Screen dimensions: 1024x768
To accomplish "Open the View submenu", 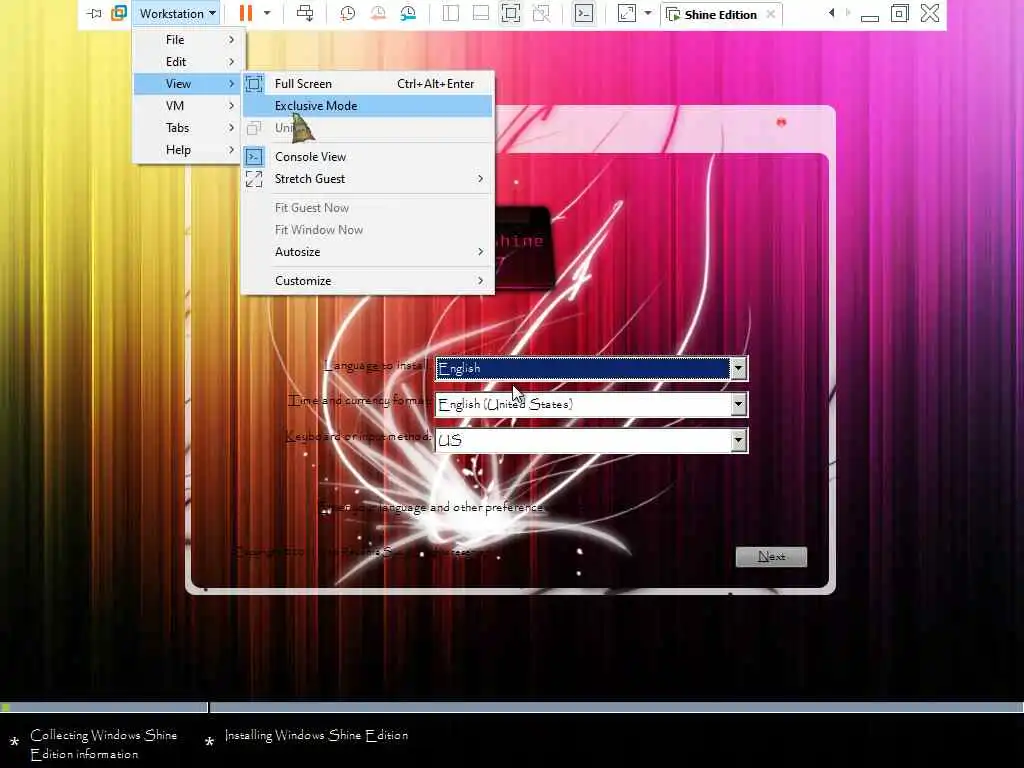I will coord(187,84).
